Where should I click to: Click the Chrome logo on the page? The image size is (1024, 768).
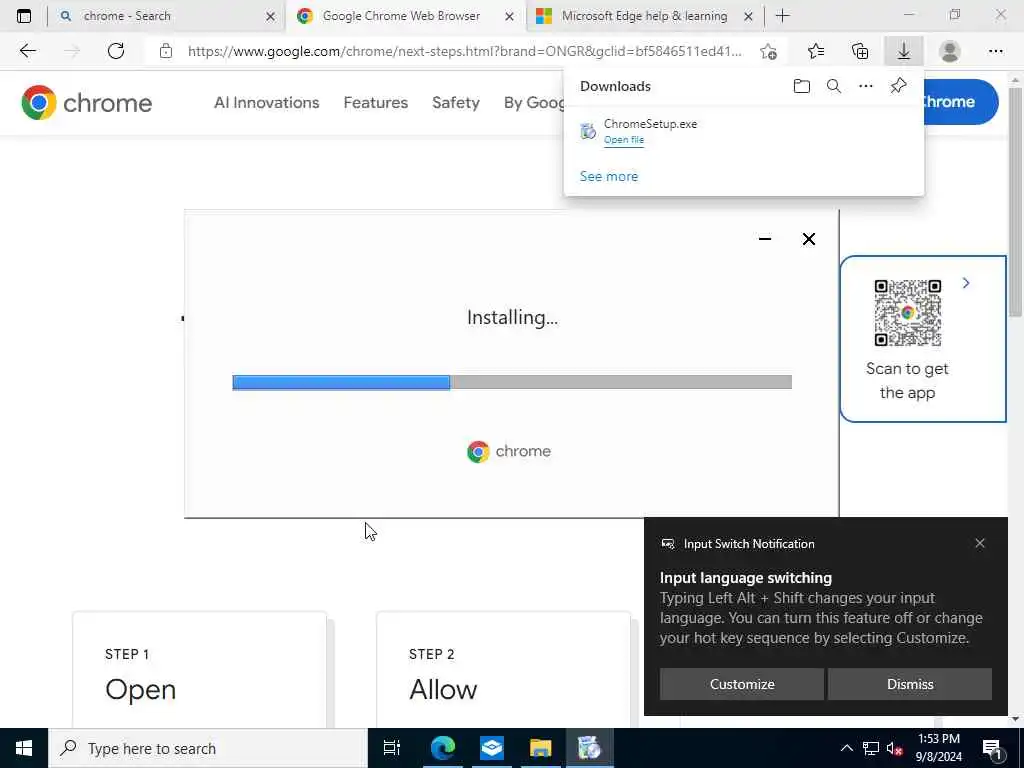pyautogui.click(x=86, y=103)
